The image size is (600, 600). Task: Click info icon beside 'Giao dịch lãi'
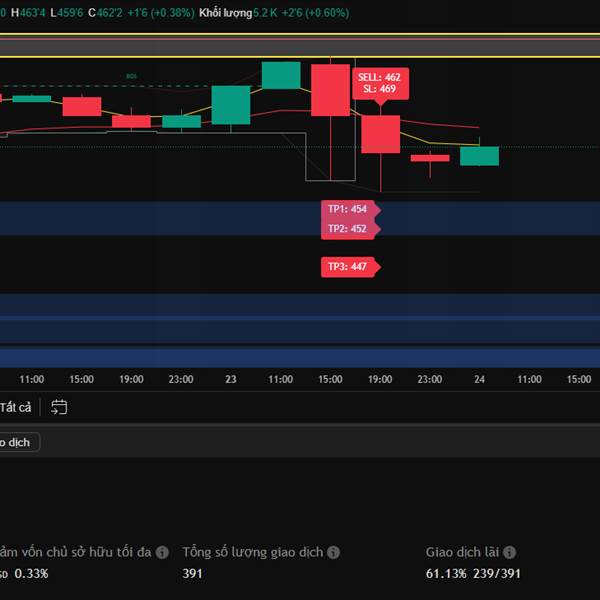point(509,552)
